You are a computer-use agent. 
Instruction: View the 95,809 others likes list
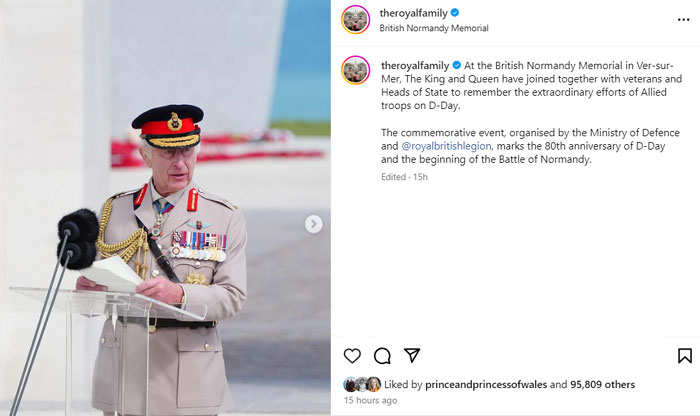point(602,384)
